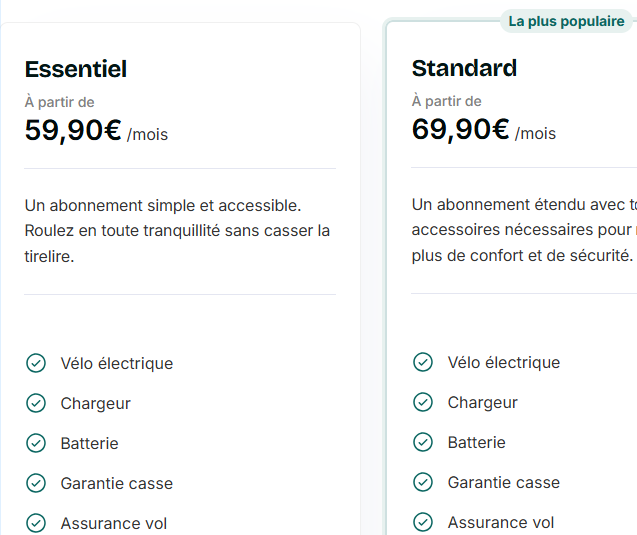Click Vélo électrique text in Standard list
This screenshot has width=637, height=535.
point(504,362)
